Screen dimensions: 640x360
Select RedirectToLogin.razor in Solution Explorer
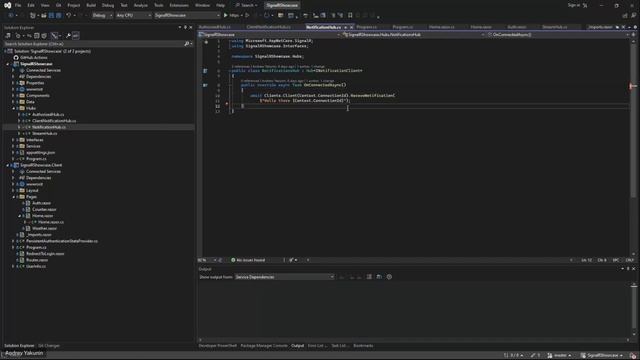(45, 254)
